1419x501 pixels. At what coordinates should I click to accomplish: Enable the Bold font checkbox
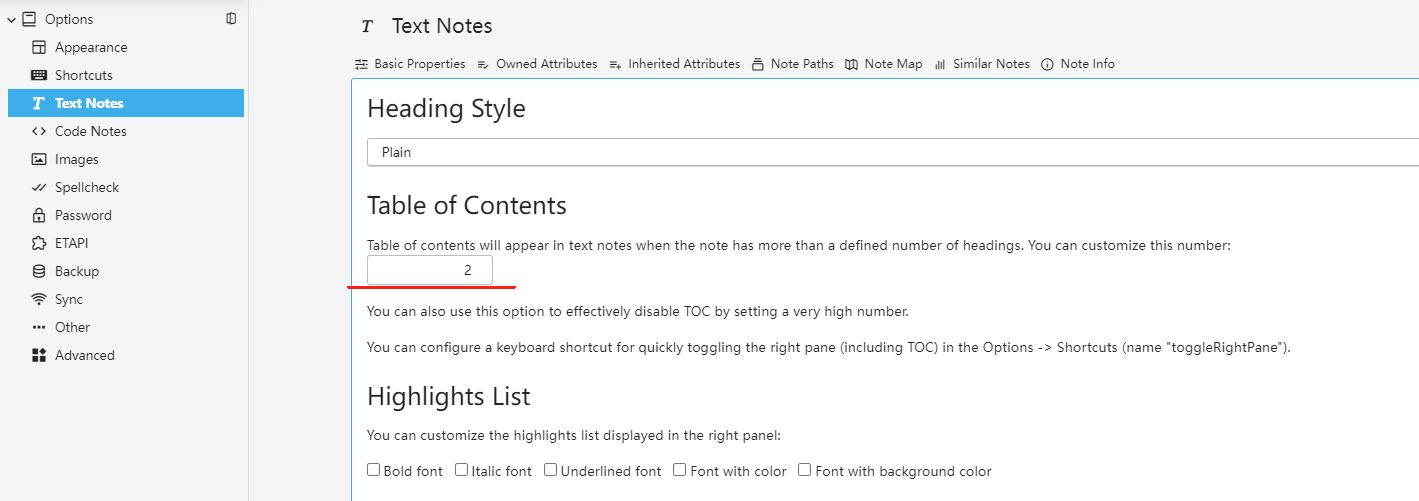pyautogui.click(x=374, y=470)
